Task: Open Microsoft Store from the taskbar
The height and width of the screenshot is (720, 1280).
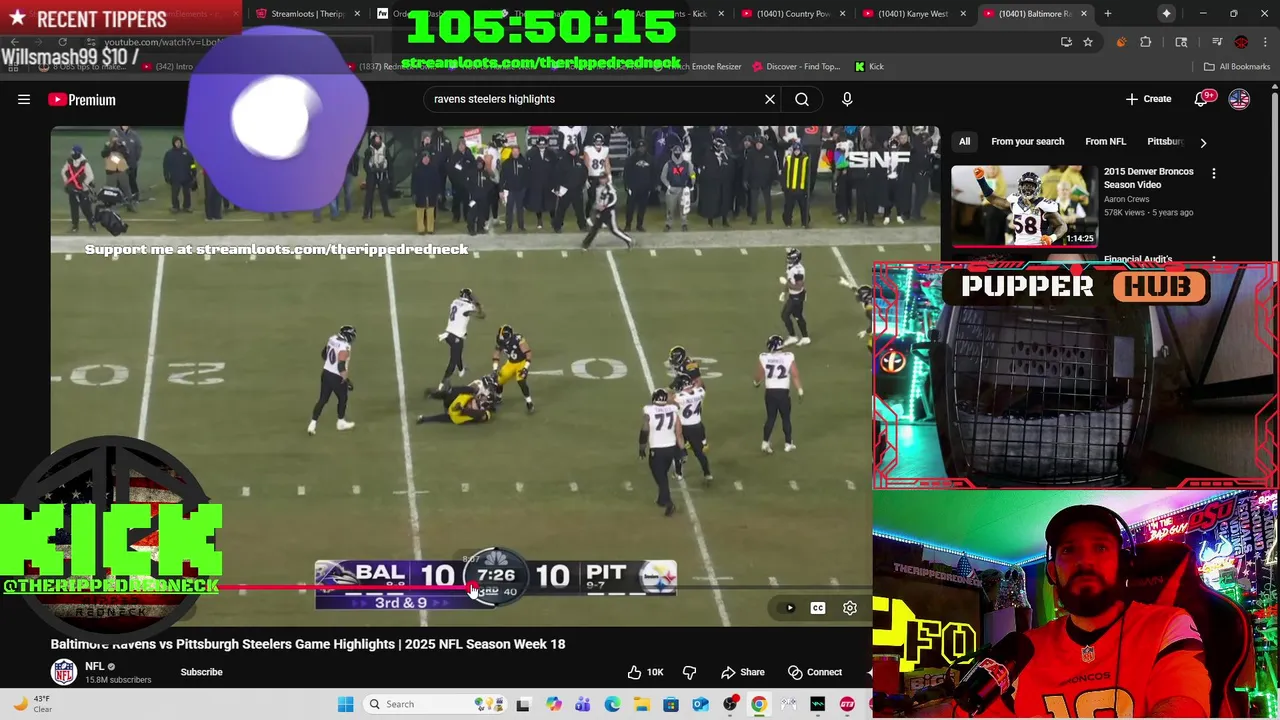Action: pyautogui.click(x=671, y=705)
